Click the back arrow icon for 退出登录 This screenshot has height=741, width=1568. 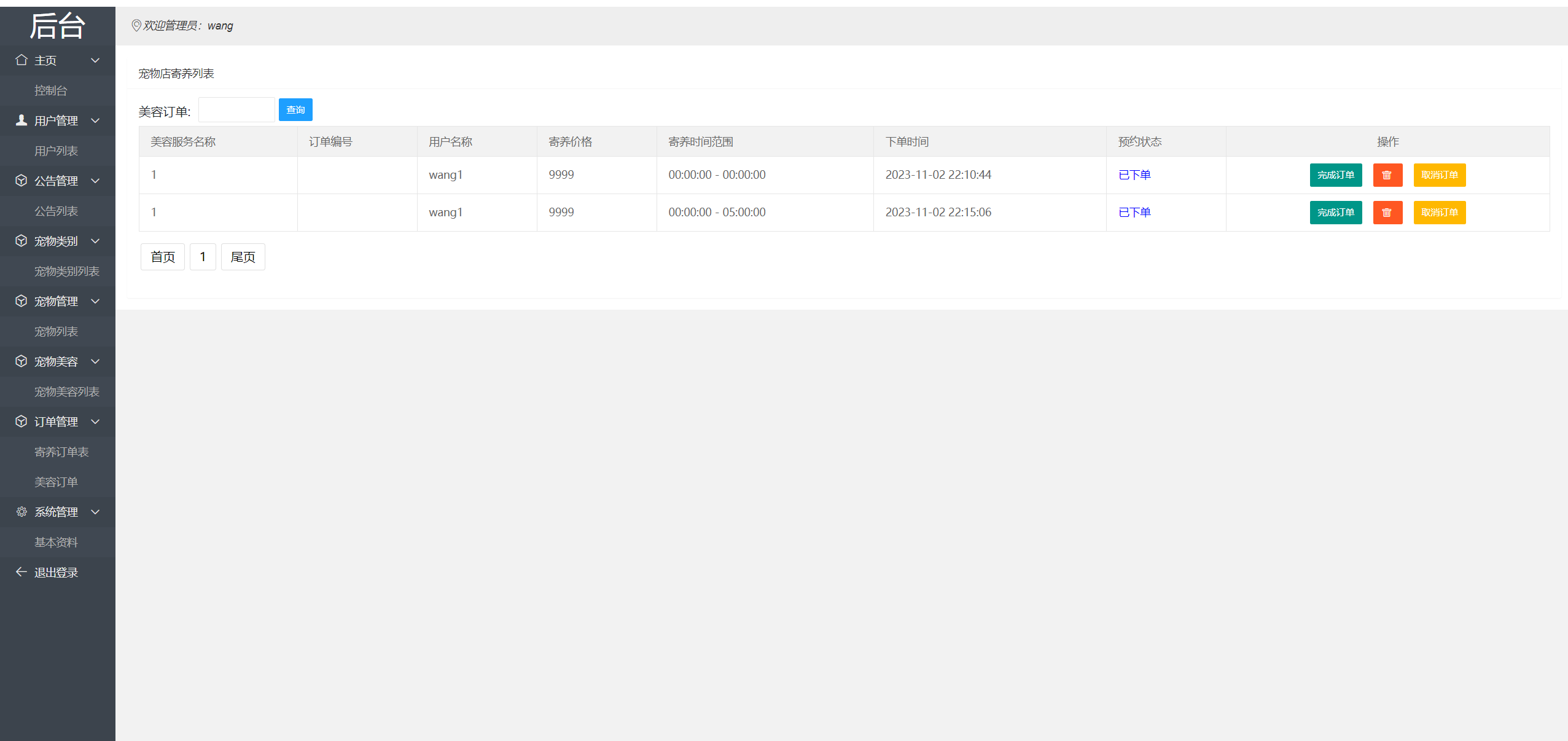[x=21, y=572]
